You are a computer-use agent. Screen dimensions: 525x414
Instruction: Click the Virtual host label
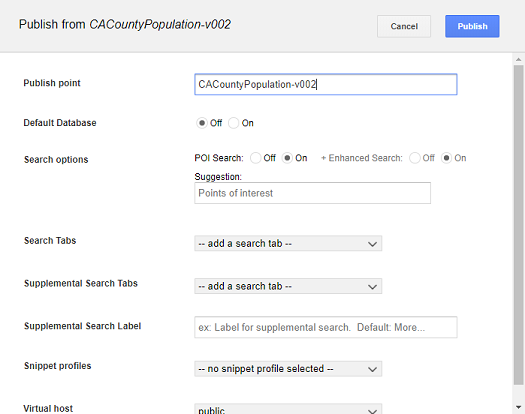tap(48, 408)
